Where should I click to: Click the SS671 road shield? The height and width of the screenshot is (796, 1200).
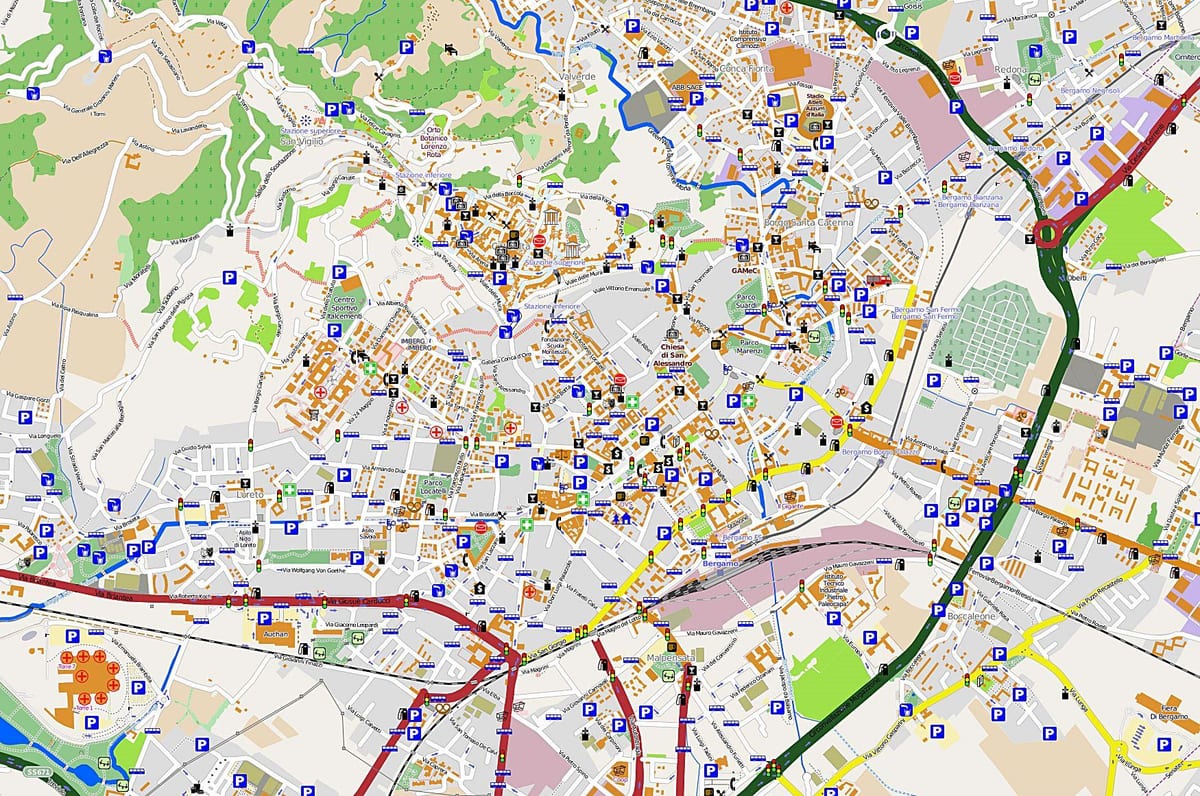tap(37, 773)
